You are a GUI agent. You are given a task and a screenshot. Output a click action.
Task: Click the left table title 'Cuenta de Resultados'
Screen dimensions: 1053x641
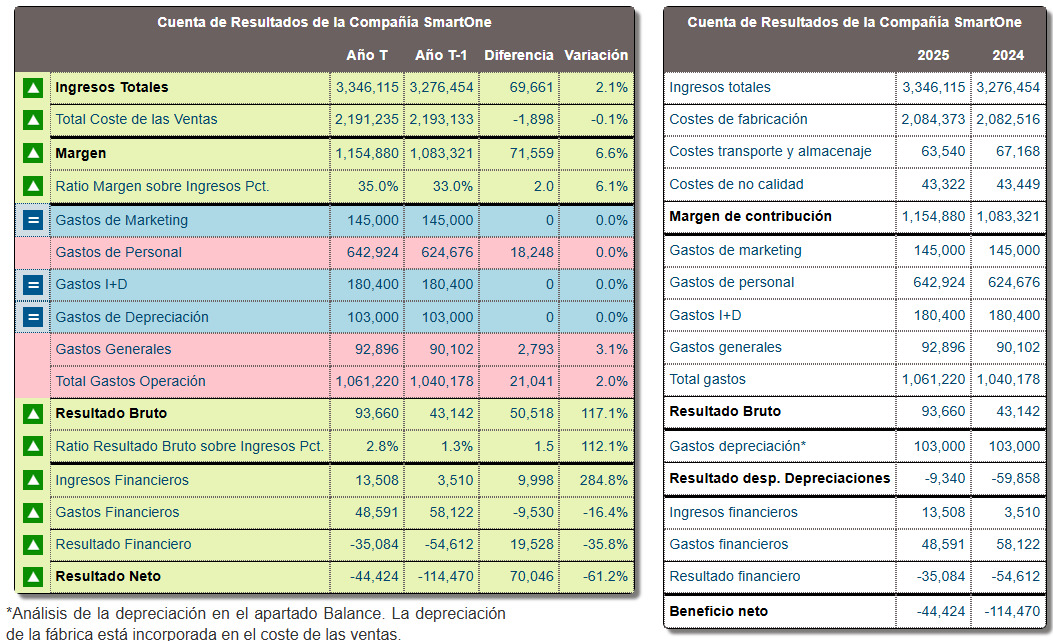click(x=324, y=22)
